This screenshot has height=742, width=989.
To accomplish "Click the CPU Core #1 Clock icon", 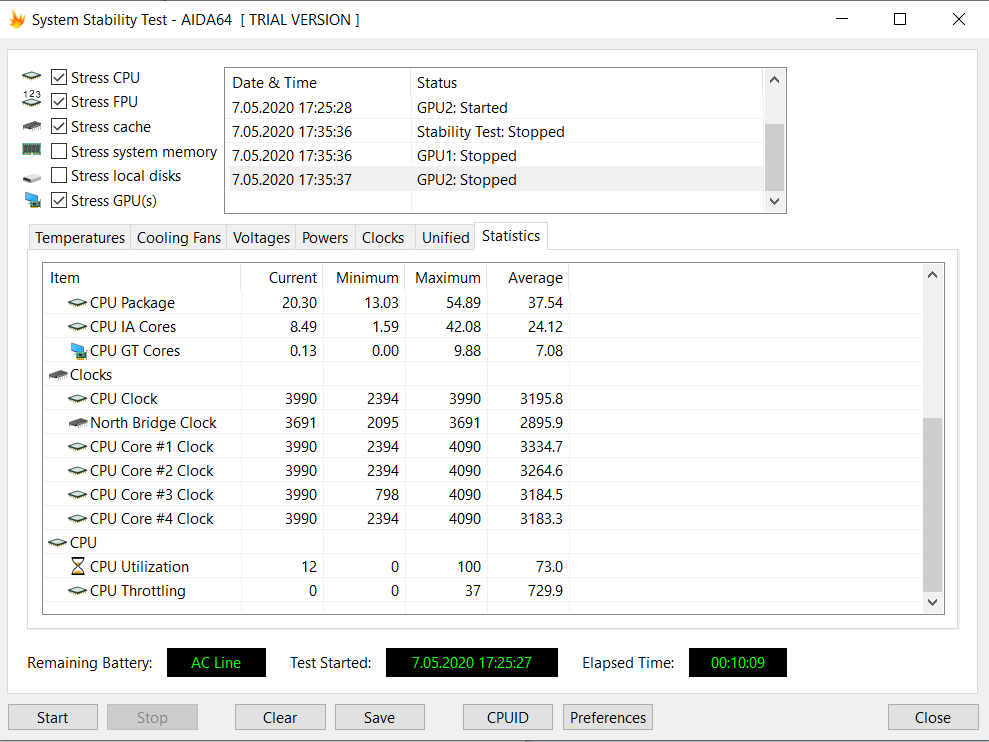I will (x=77, y=447).
